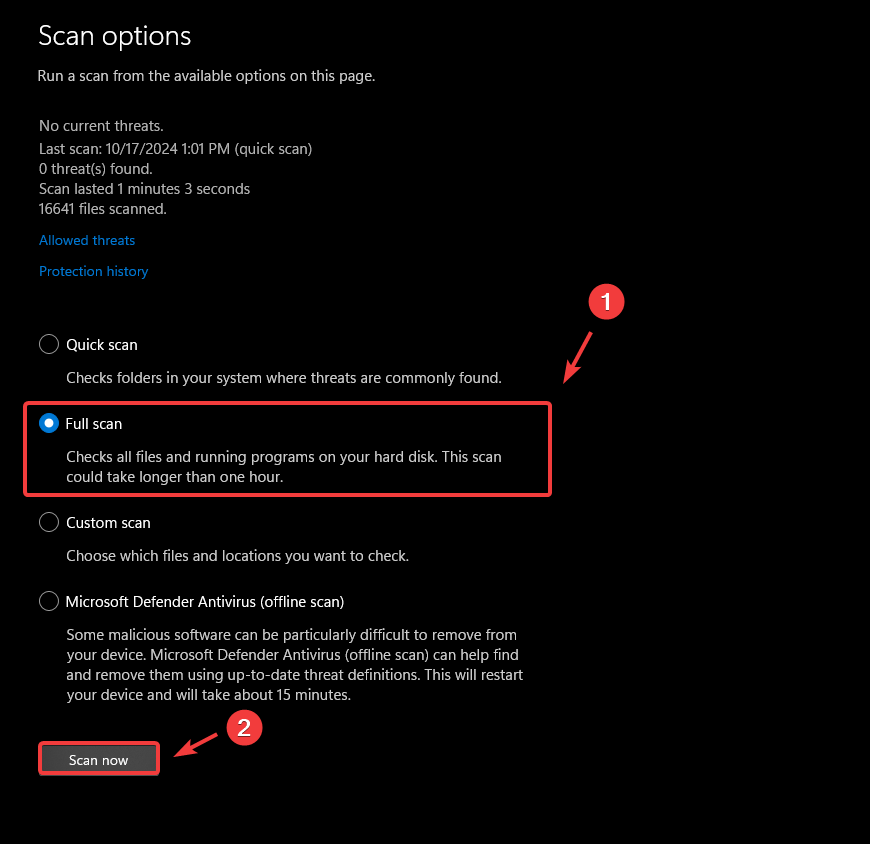870x844 pixels.
Task: Click the "Quick scan" label text
Action: click(x=102, y=345)
